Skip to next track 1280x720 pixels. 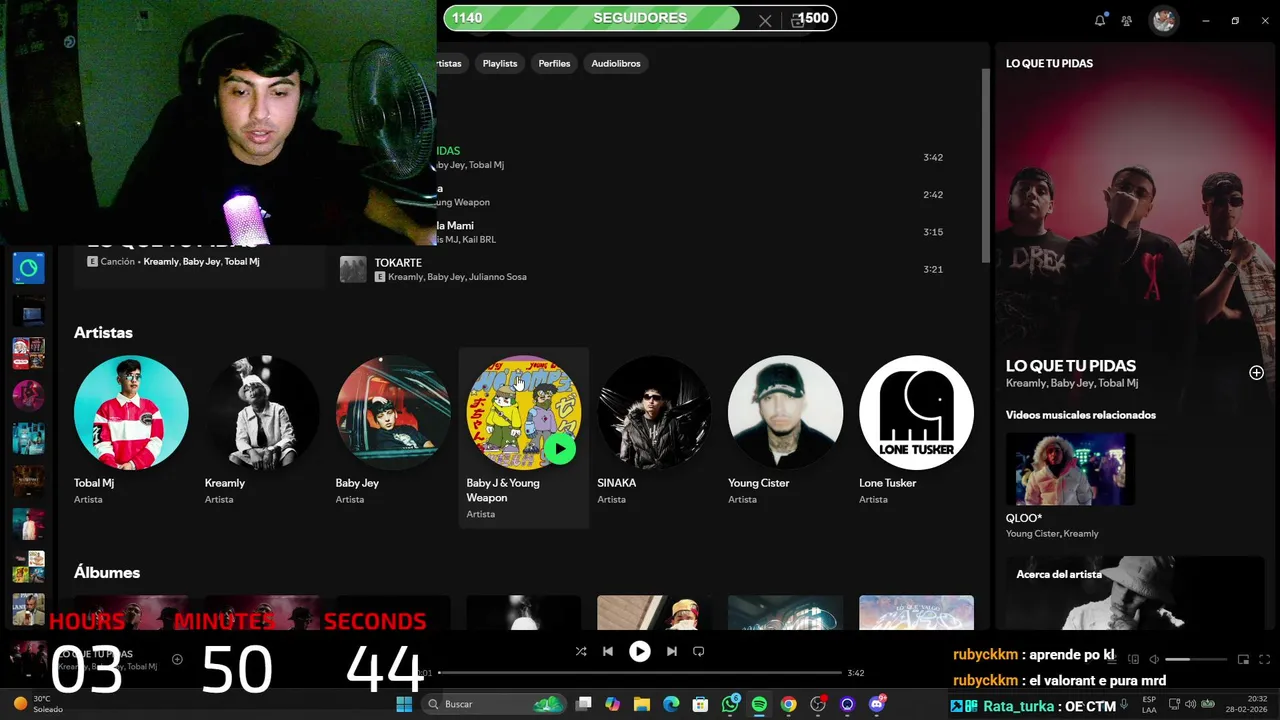672,651
